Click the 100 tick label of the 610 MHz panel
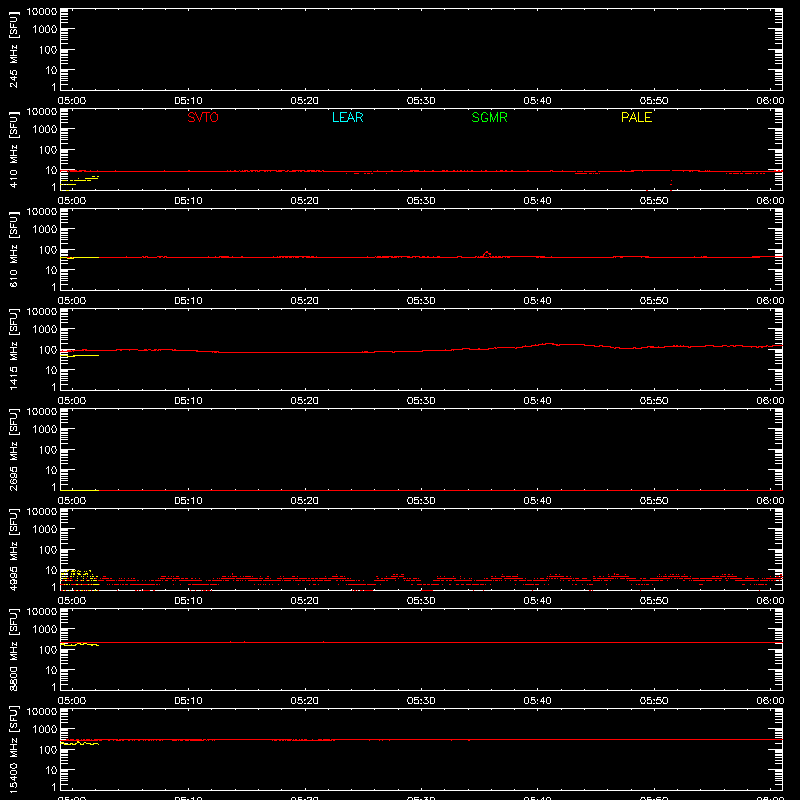Image resolution: width=800 pixels, height=800 pixels. (48, 250)
